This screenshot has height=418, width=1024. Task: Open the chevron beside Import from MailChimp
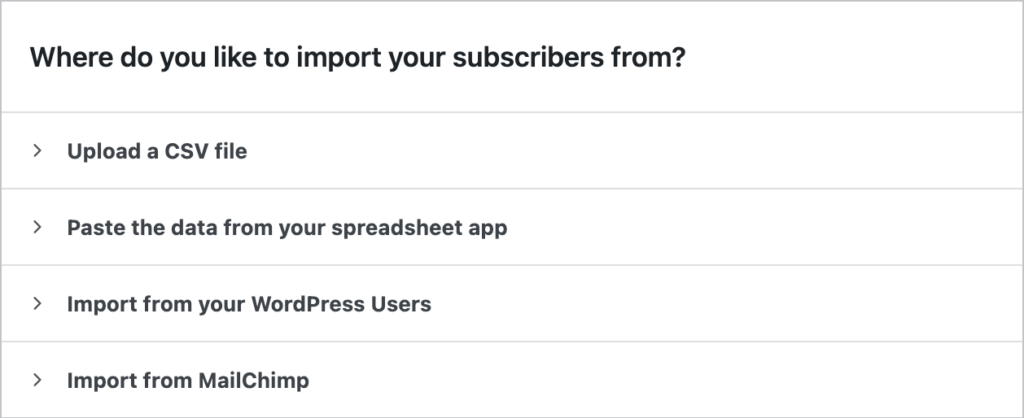click(x=37, y=380)
